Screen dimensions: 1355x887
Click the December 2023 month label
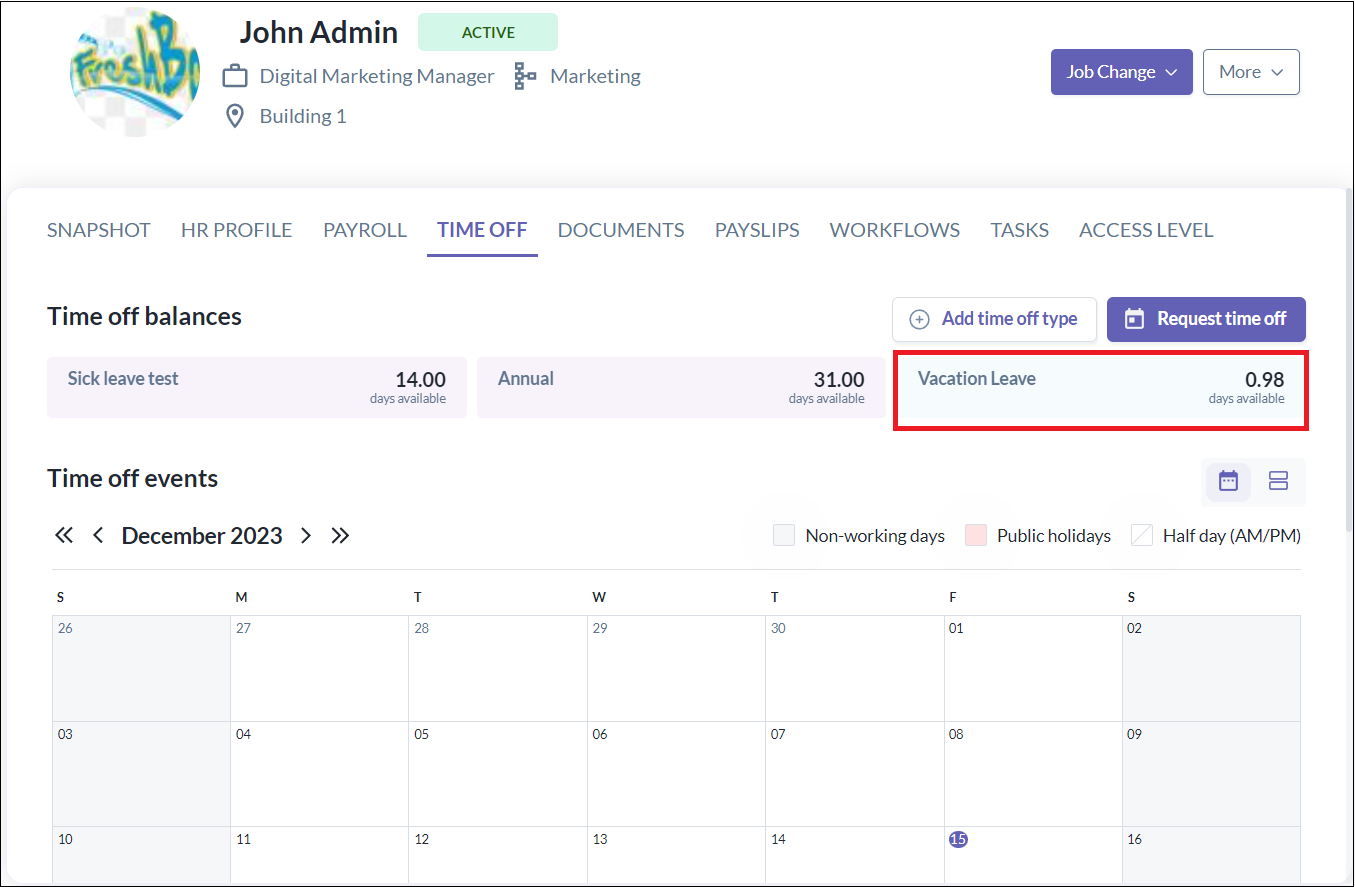[202, 535]
